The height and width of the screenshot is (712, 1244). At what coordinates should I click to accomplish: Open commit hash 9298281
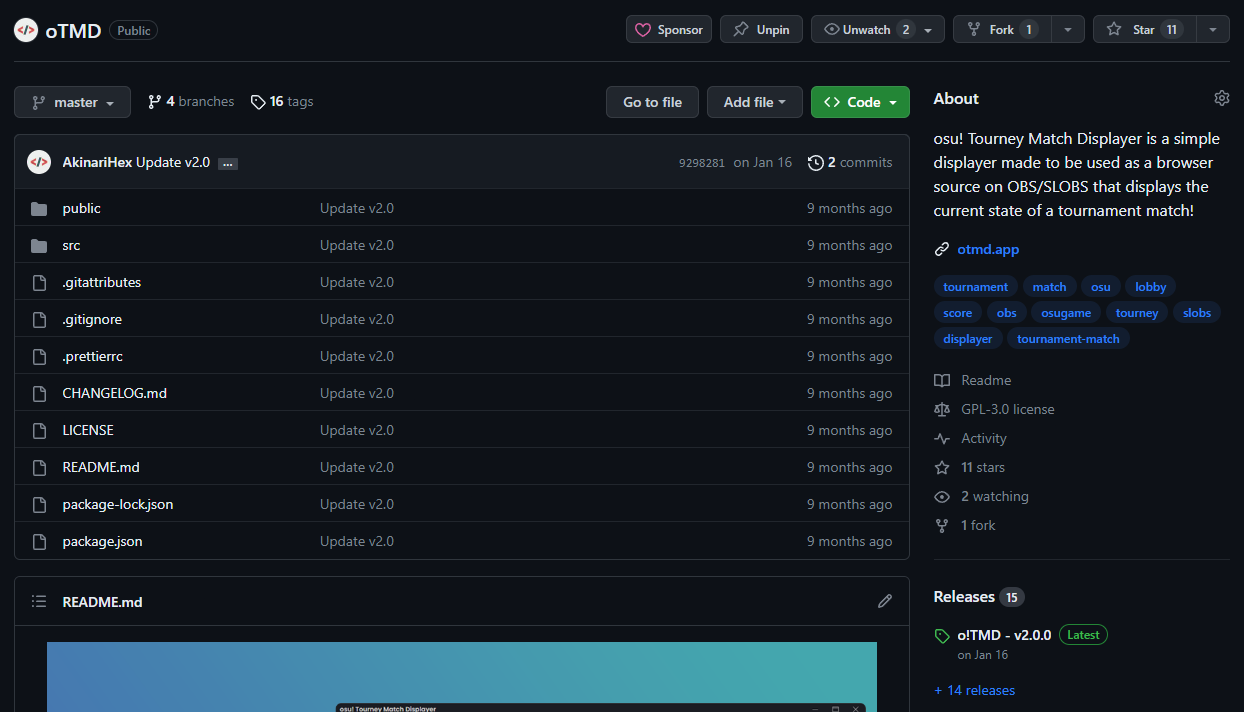702,162
